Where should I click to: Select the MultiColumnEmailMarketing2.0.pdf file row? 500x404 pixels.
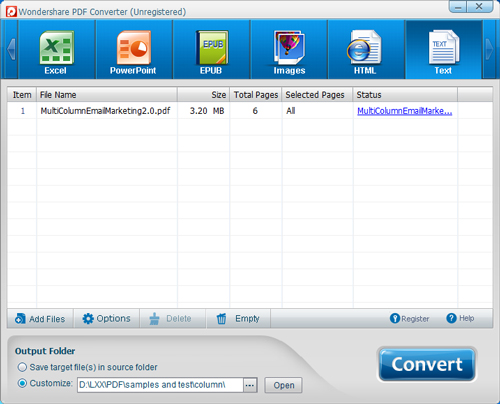point(250,111)
